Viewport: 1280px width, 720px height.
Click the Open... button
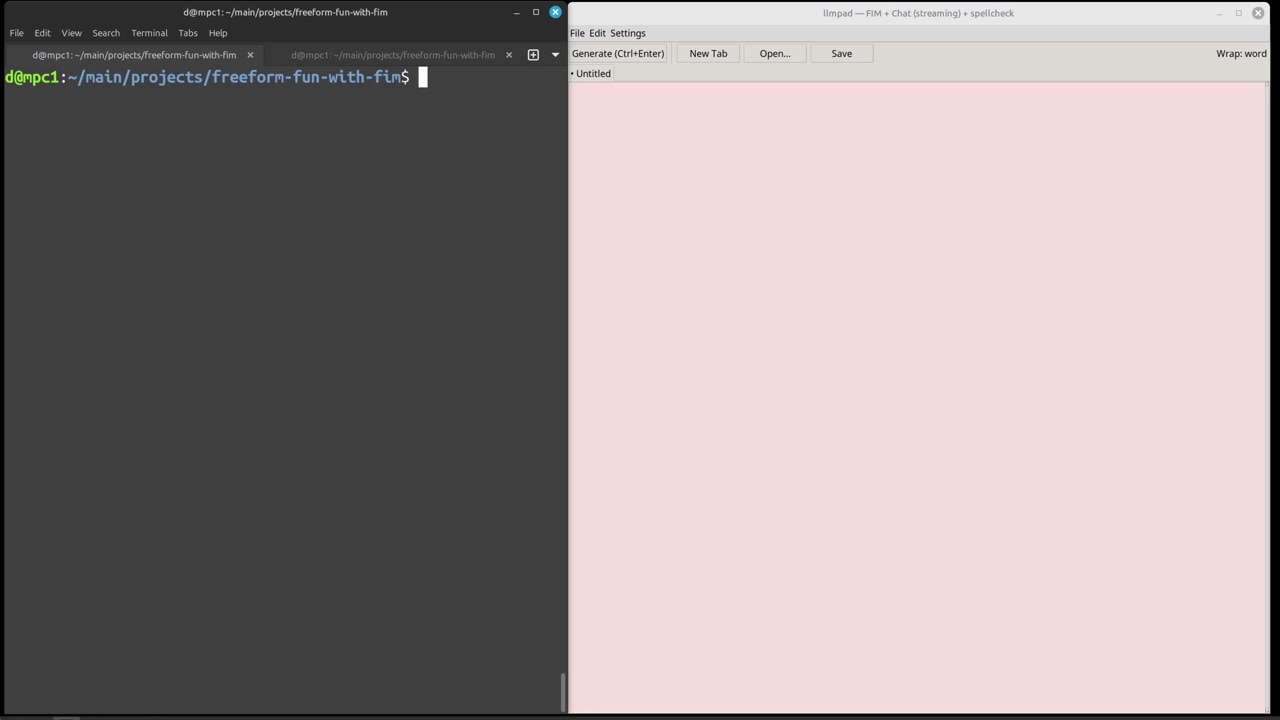coord(775,54)
